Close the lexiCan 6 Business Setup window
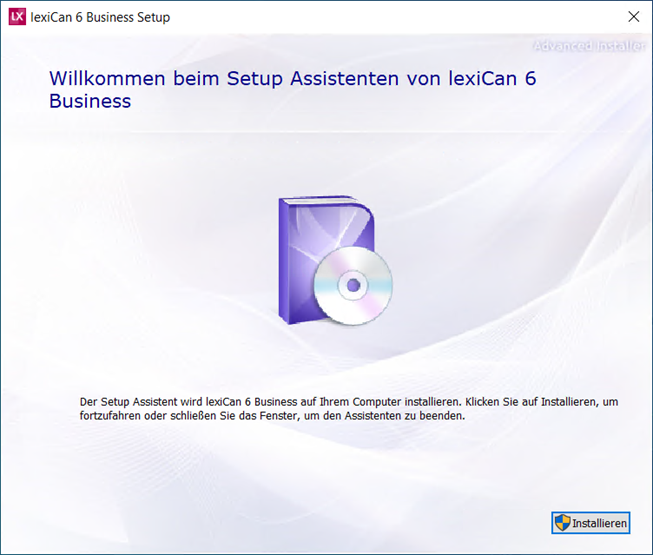This screenshot has height=555, width=653. (x=633, y=17)
